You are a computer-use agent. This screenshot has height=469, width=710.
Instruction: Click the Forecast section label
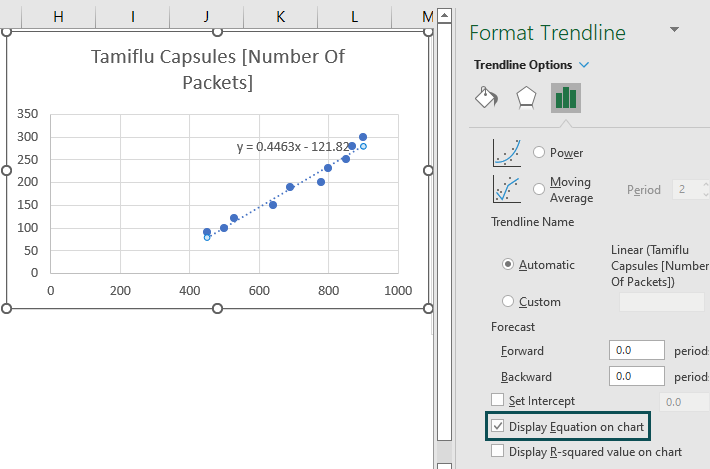(513, 327)
